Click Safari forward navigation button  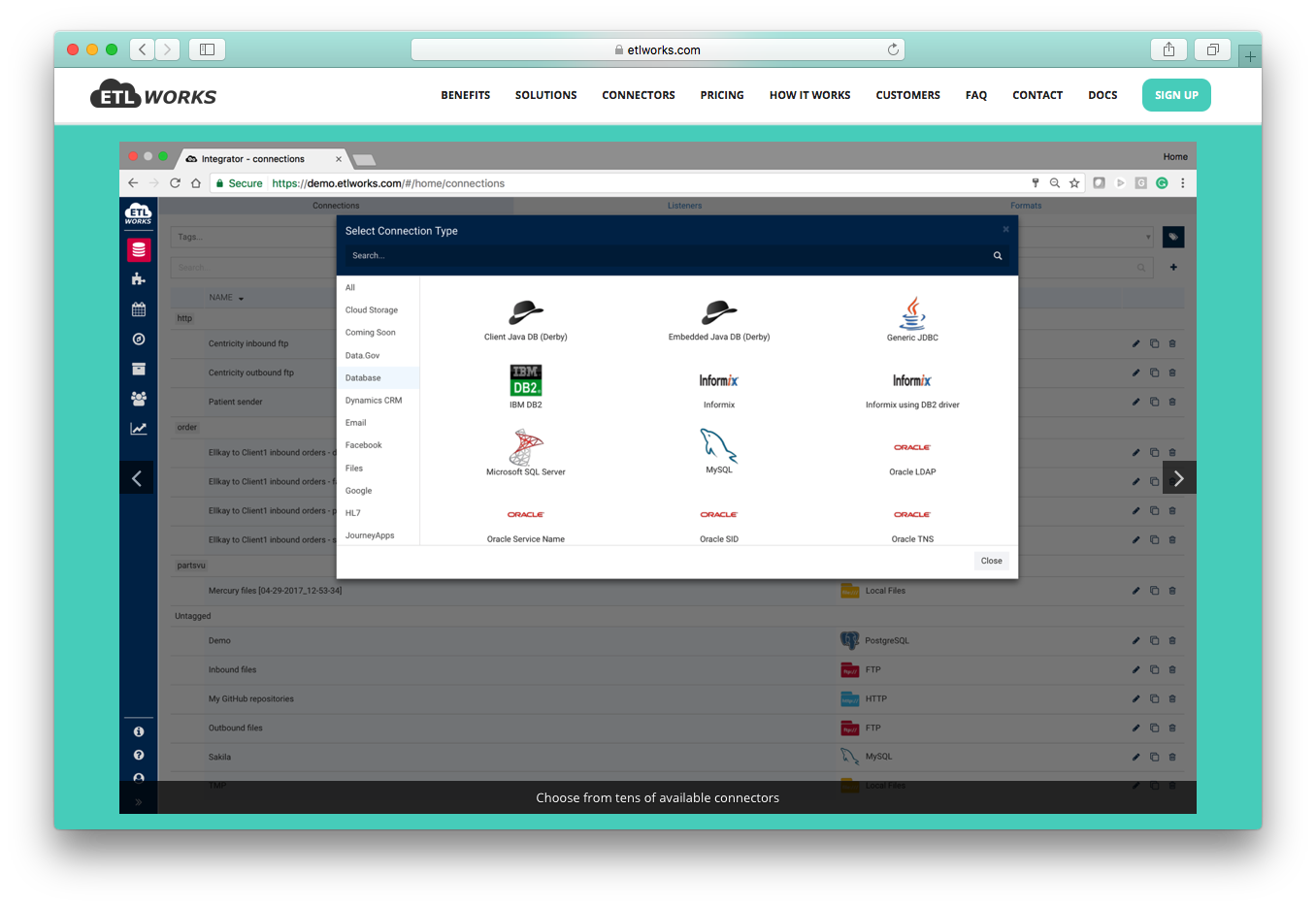[168, 49]
